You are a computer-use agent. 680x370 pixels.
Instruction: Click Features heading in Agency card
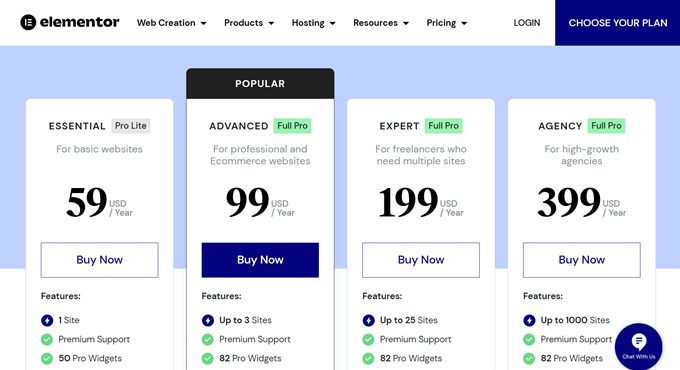click(x=543, y=296)
